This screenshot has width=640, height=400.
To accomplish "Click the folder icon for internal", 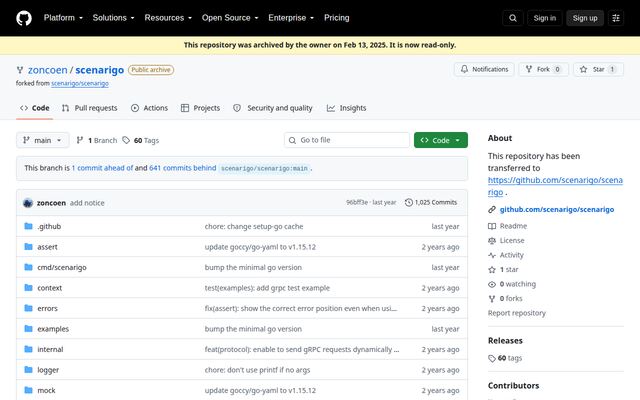I will coord(28,349).
